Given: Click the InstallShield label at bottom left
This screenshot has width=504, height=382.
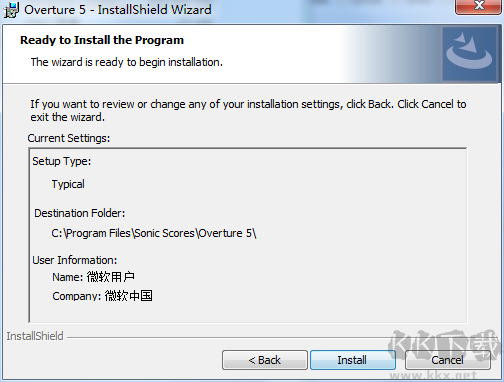Looking at the screenshot, I should (35, 336).
